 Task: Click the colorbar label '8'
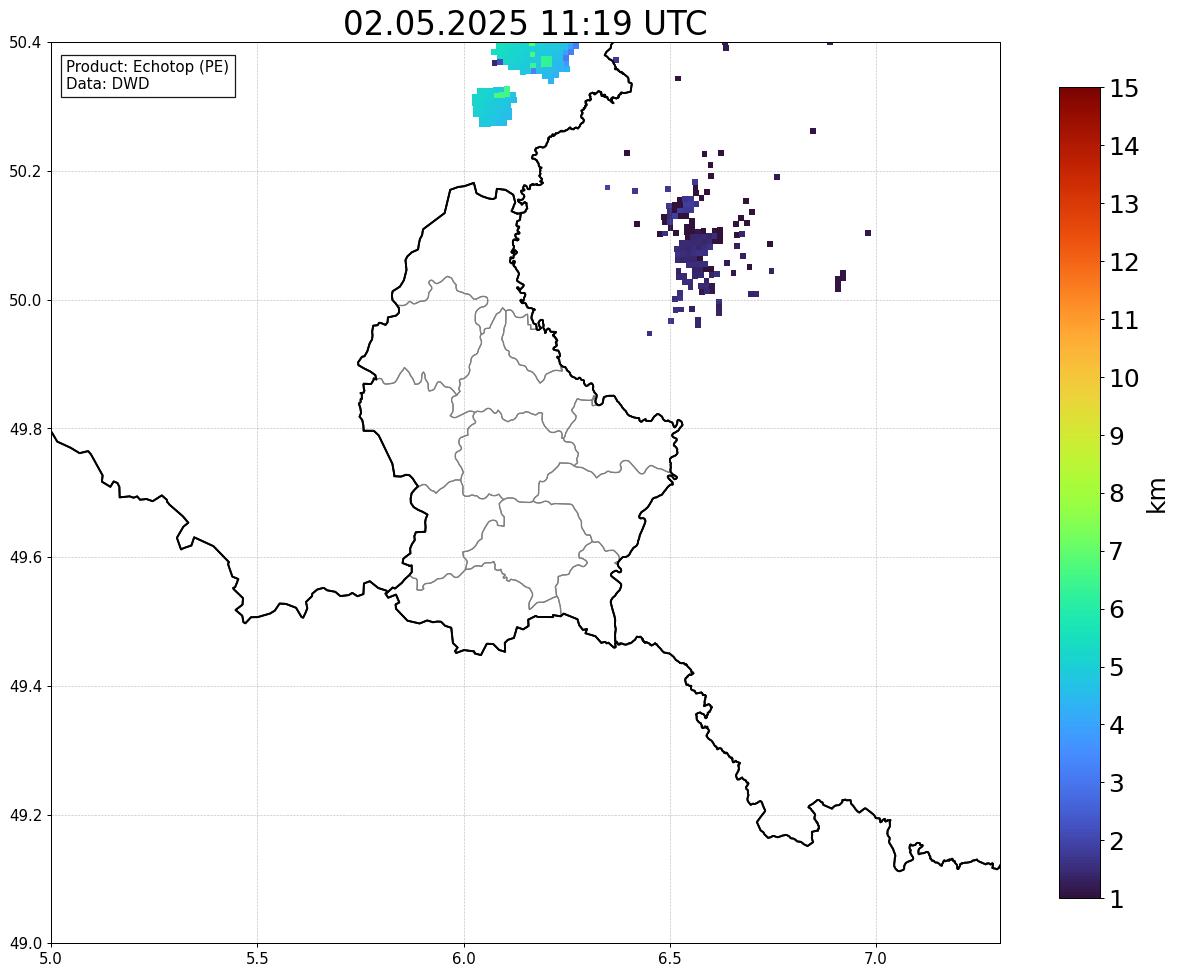pos(1117,494)
